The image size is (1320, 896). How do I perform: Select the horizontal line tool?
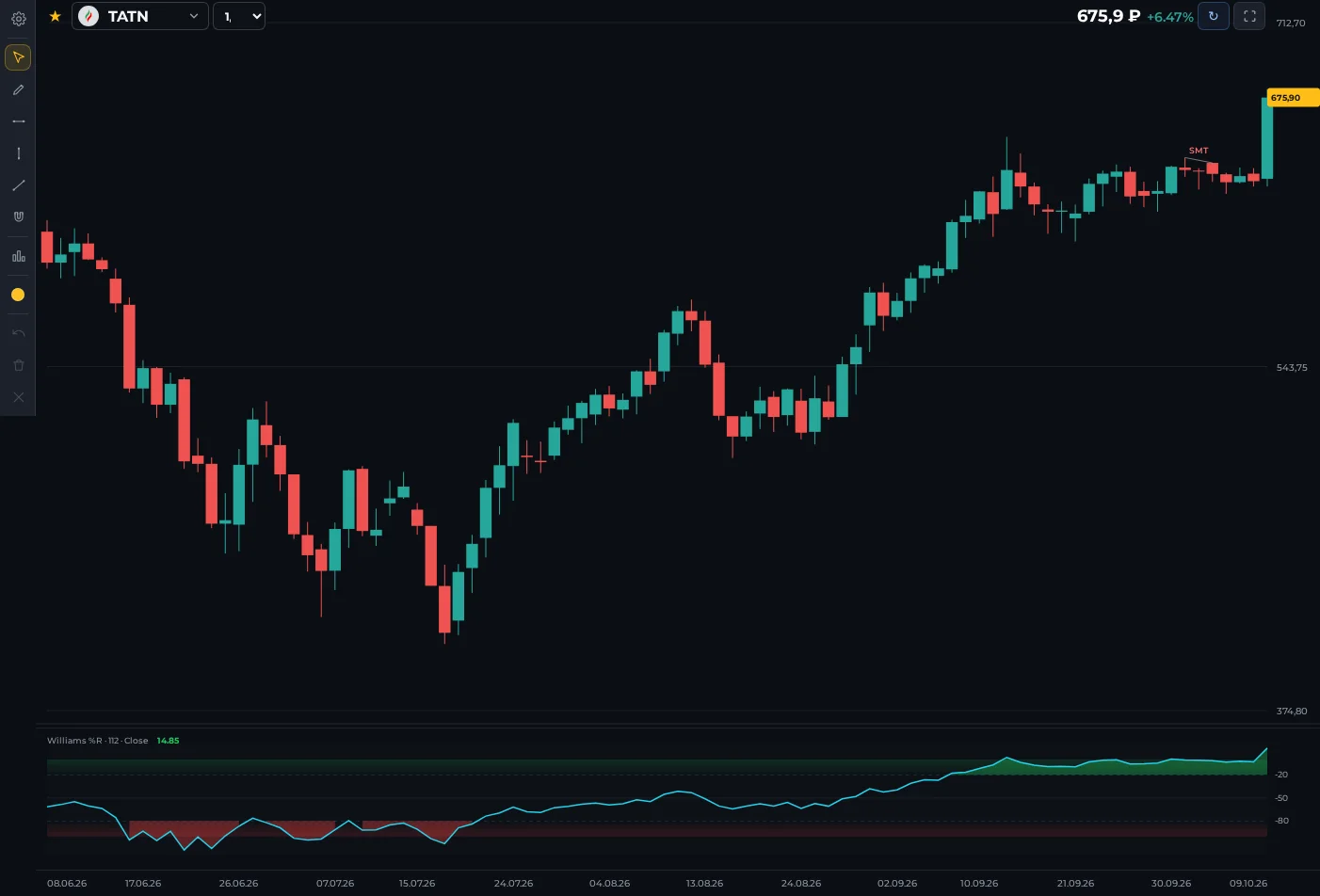coord(18,121)
